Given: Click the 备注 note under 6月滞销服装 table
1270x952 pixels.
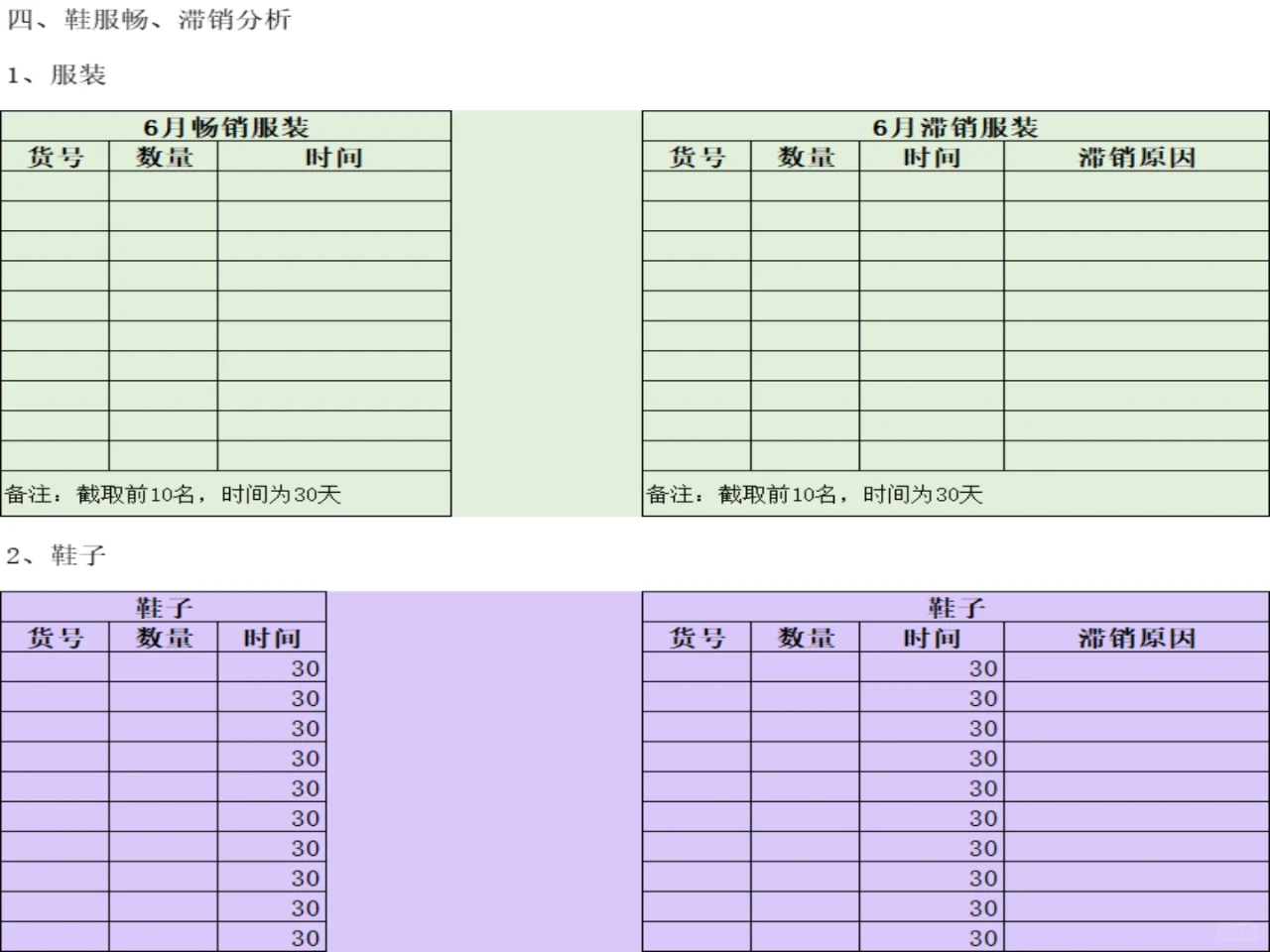Looking at the screenshot, I should pyautogui.click(x=815, y=494).
